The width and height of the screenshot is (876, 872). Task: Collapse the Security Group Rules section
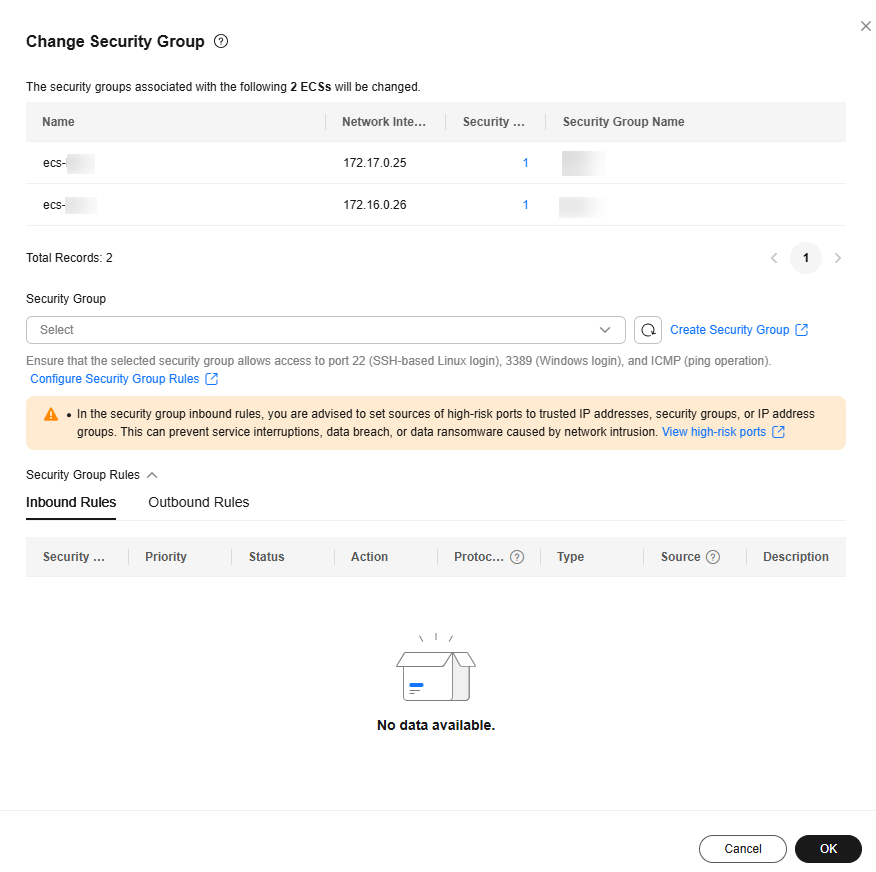[x=152, y=475]
